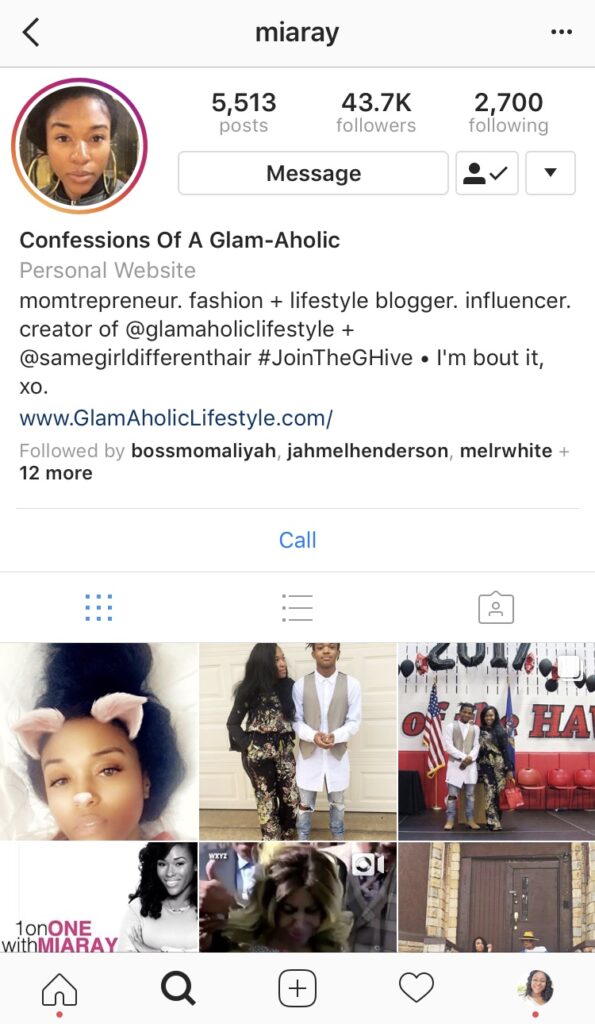Screen dimensions: 595x1024
Task: Expand suggested accounts dropdown arrow
Action: pyautogui.click(x=551, y=173)
